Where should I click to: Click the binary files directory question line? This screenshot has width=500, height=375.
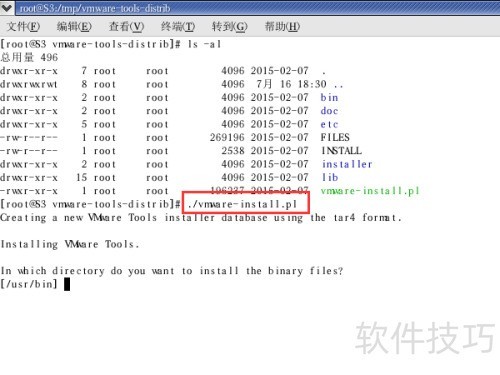pyautogui.click(x=172, y=271)
